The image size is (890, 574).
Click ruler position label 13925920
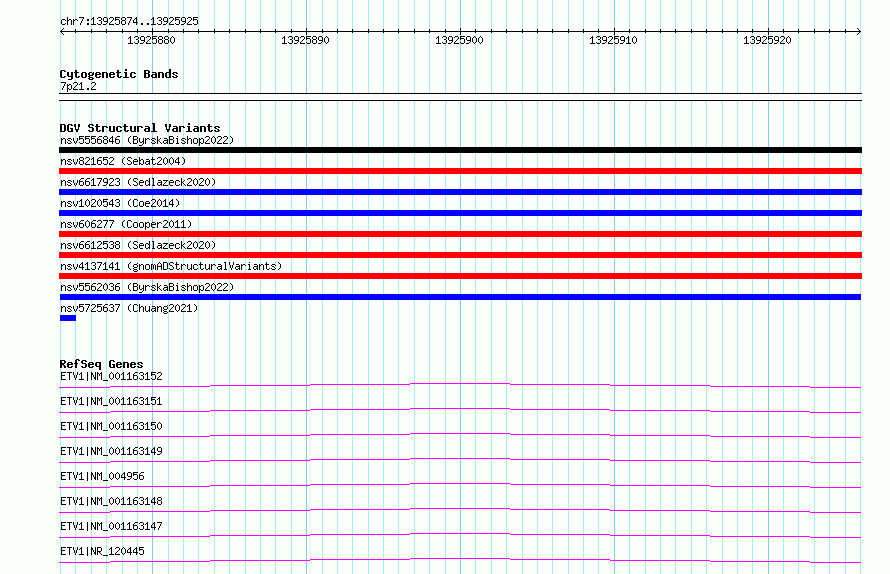point(767,40)
